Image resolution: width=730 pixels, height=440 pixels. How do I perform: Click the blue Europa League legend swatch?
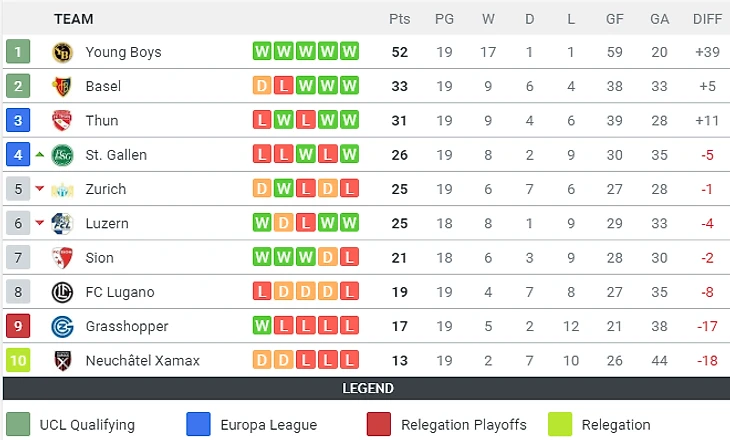(x=199, y=424)
